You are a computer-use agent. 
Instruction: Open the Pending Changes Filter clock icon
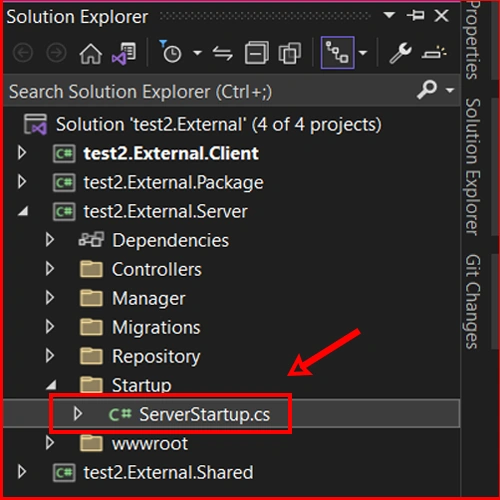point(171,52)
